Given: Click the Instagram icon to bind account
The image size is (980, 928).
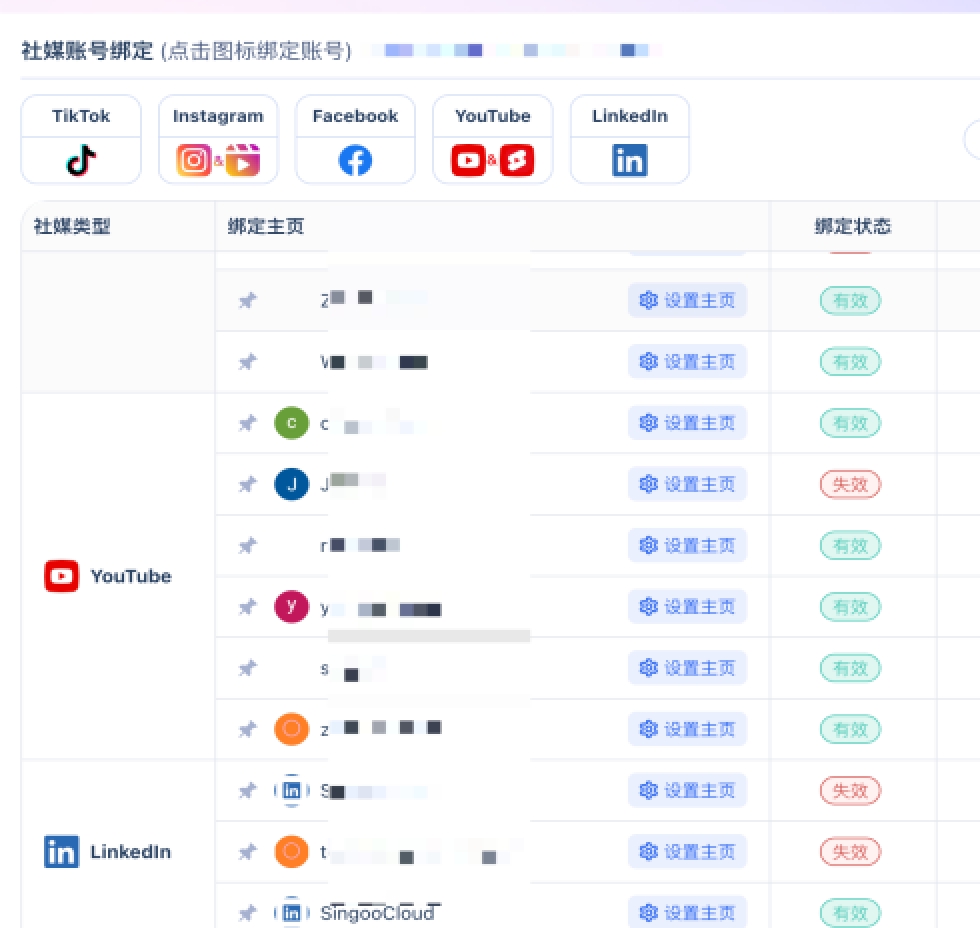Looking at the screenshot, I should tap(194, 161).
